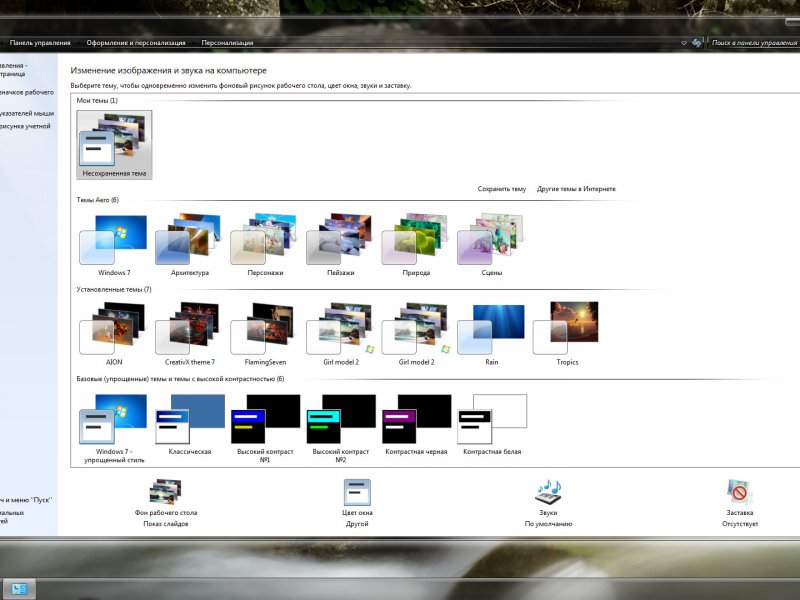Screen dimensions: 800x600
Task: Pick the Tropics theme
Action: pyautogui.click(x=567, y=335)
